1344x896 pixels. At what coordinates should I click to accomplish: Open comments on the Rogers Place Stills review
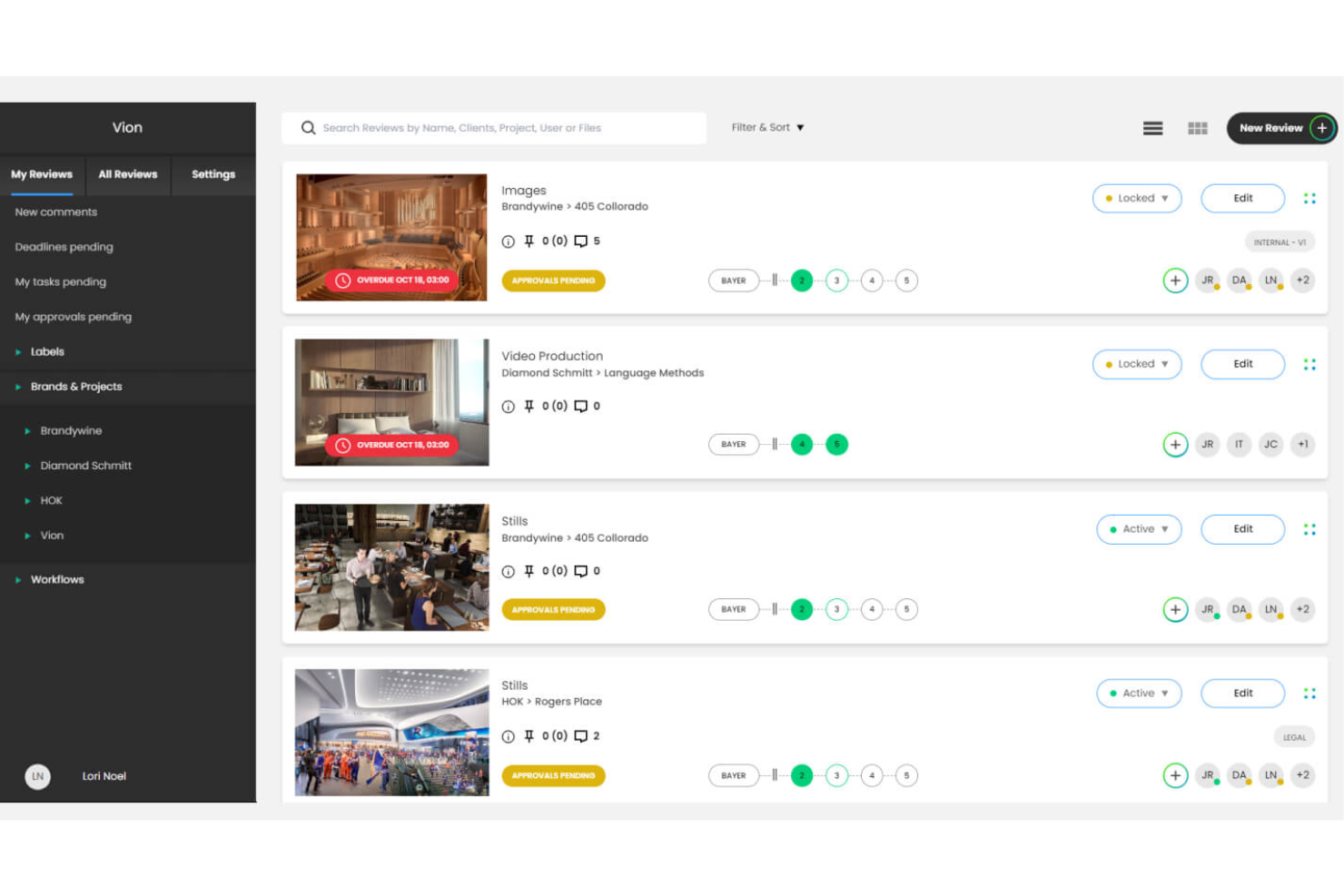(581, 735)
